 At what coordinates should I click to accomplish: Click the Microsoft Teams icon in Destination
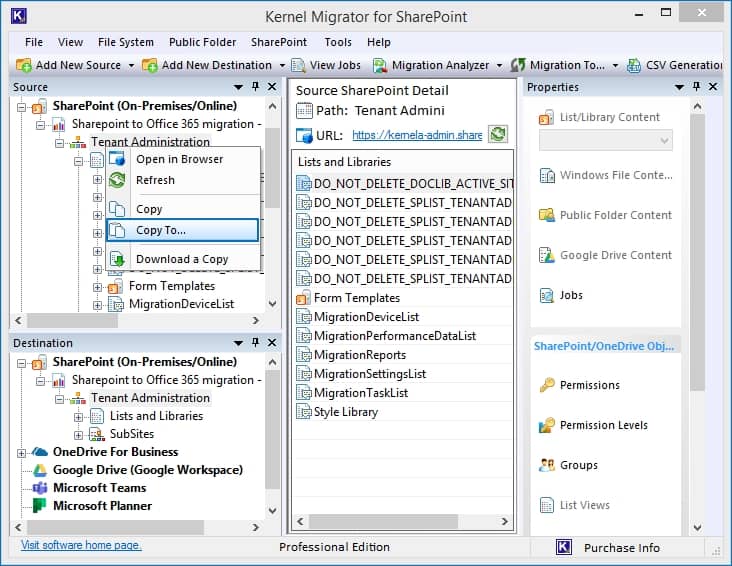pyautogui.click(x=40, y=488)
